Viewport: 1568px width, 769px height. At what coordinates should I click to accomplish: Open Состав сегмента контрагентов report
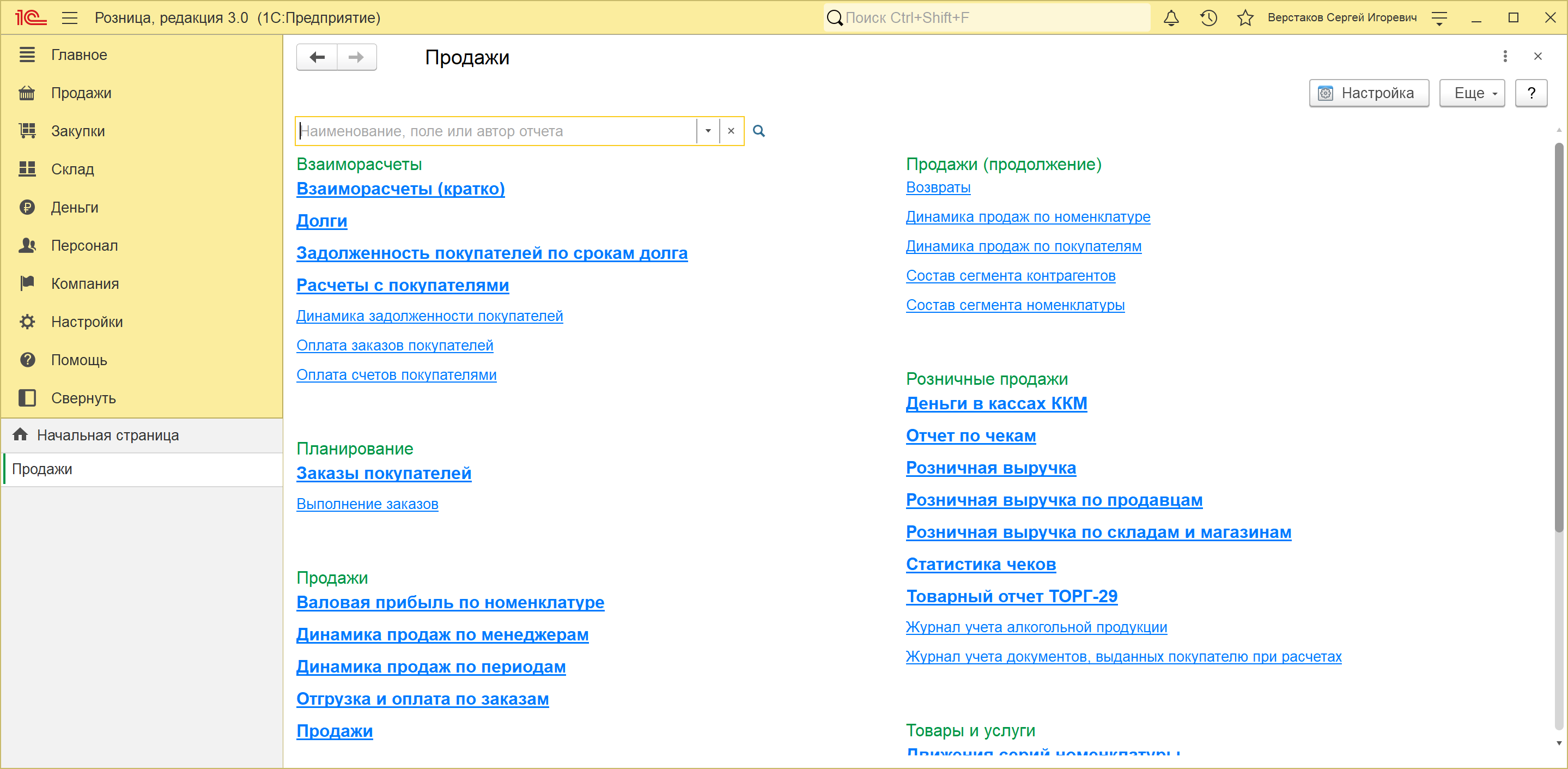pyautogui.click(x=1011, y=276)
